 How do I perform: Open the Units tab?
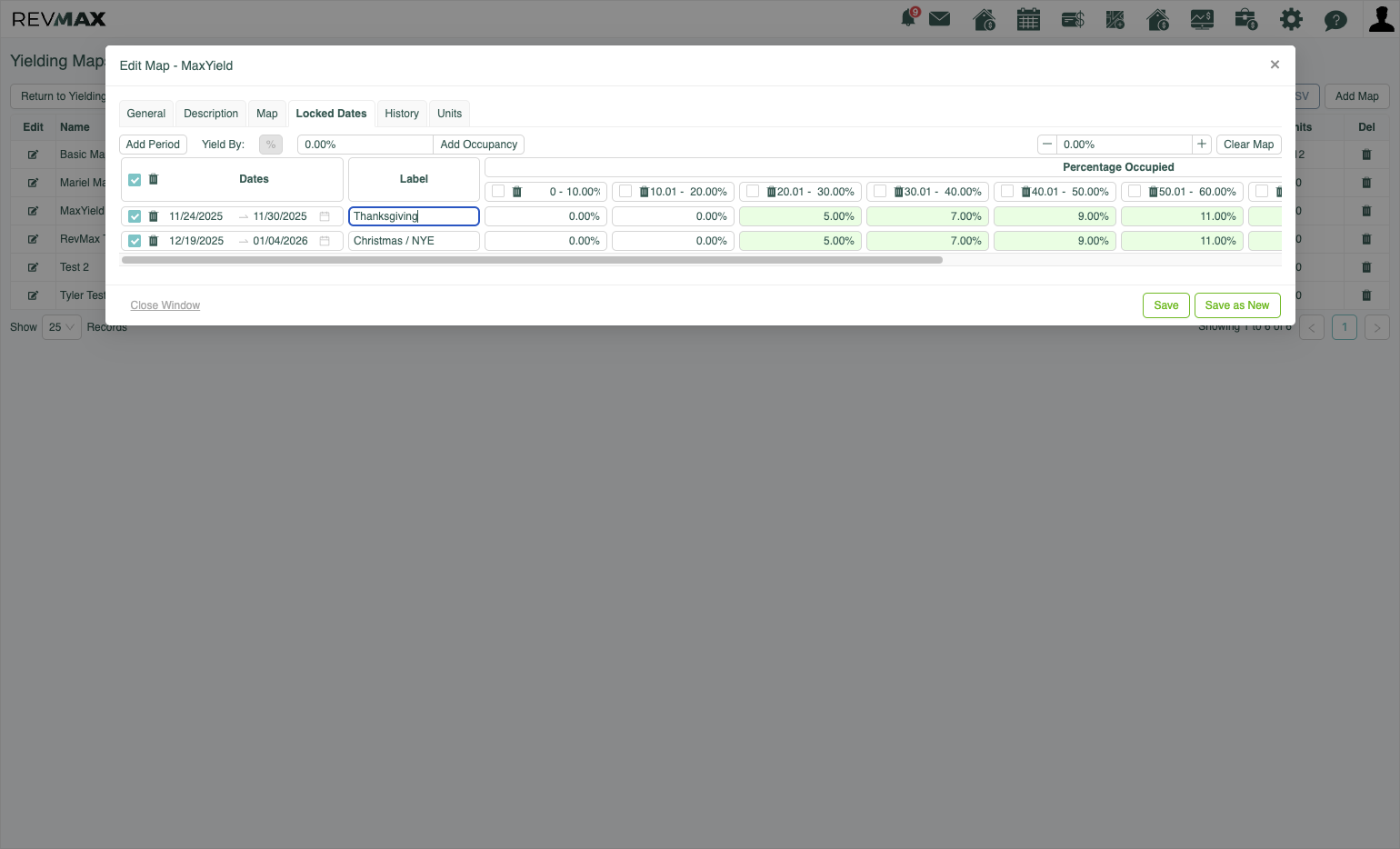tap(449, 114)
